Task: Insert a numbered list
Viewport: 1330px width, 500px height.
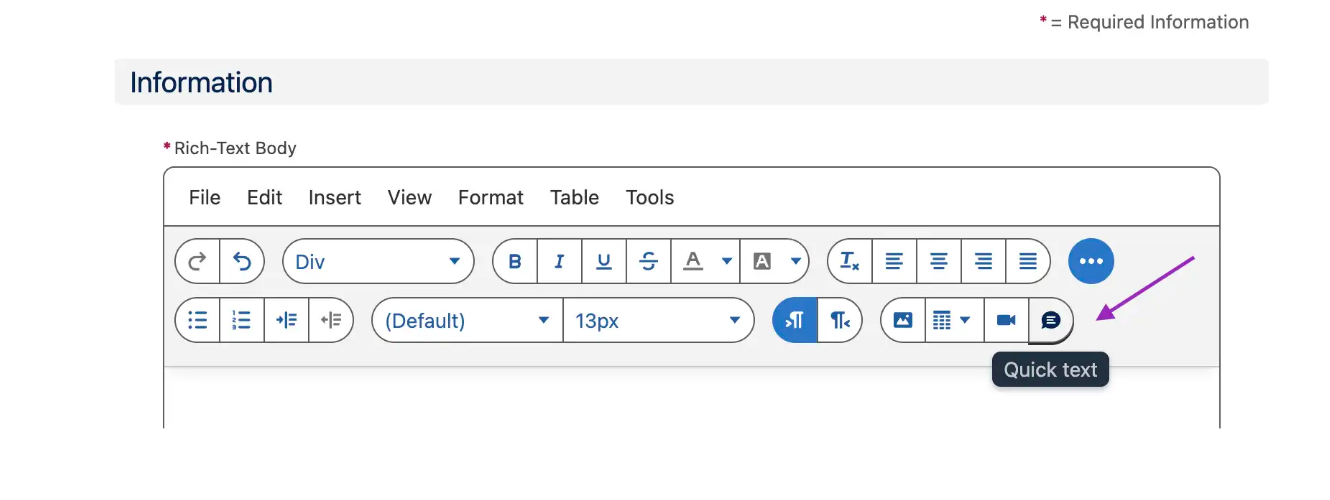Action: (242, 320)
